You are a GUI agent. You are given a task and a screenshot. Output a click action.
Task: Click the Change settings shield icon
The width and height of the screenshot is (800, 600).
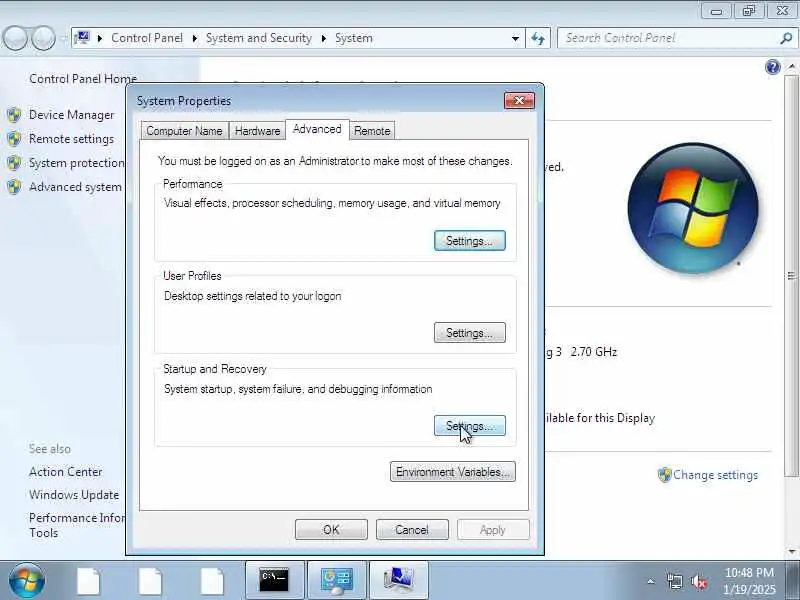[664, 475]
